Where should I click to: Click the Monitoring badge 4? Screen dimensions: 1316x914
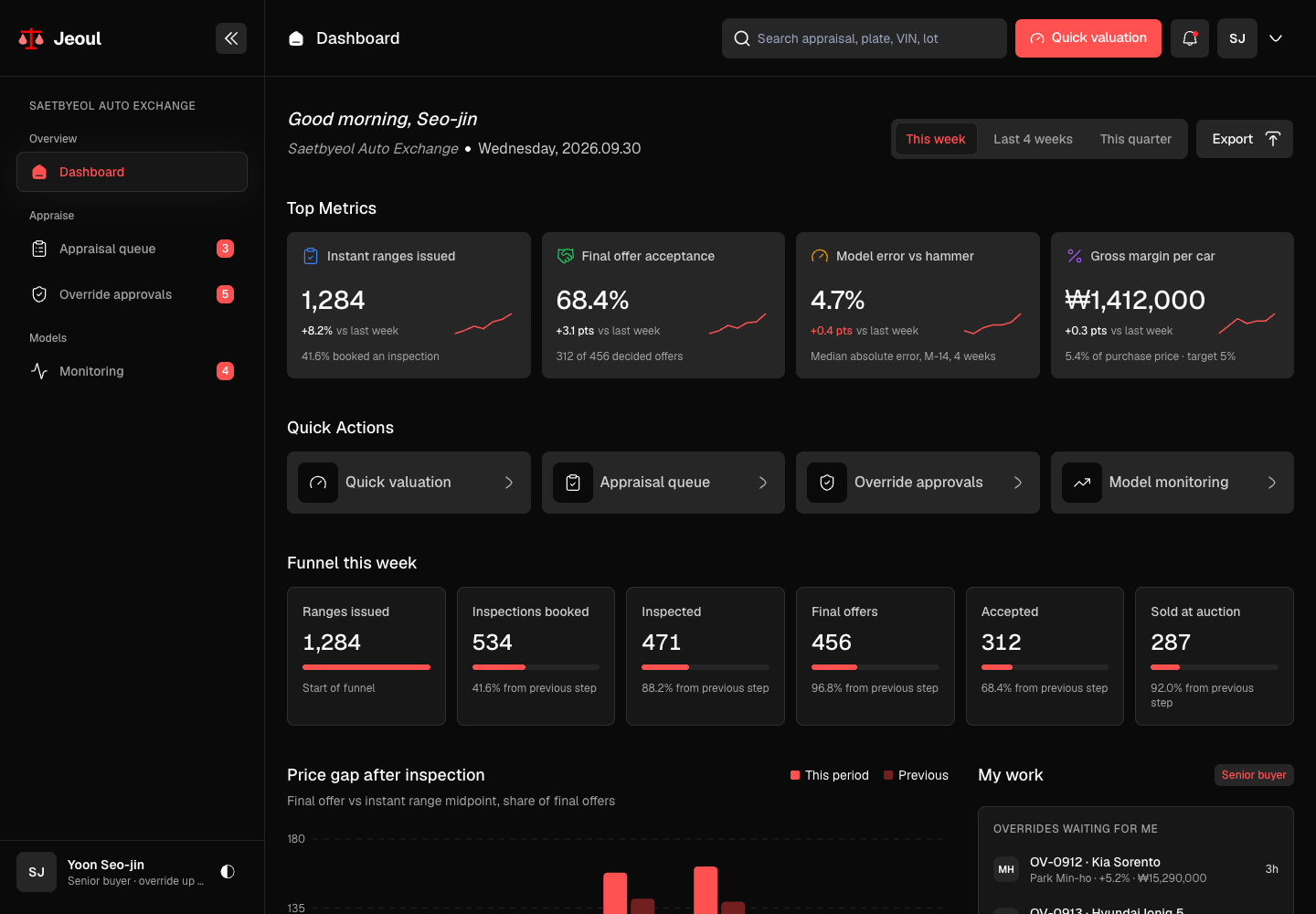(x=225, y=371)
